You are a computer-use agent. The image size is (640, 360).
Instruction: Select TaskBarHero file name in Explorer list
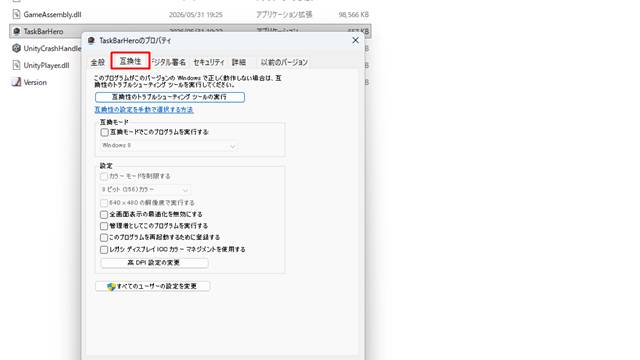(43, 31)
